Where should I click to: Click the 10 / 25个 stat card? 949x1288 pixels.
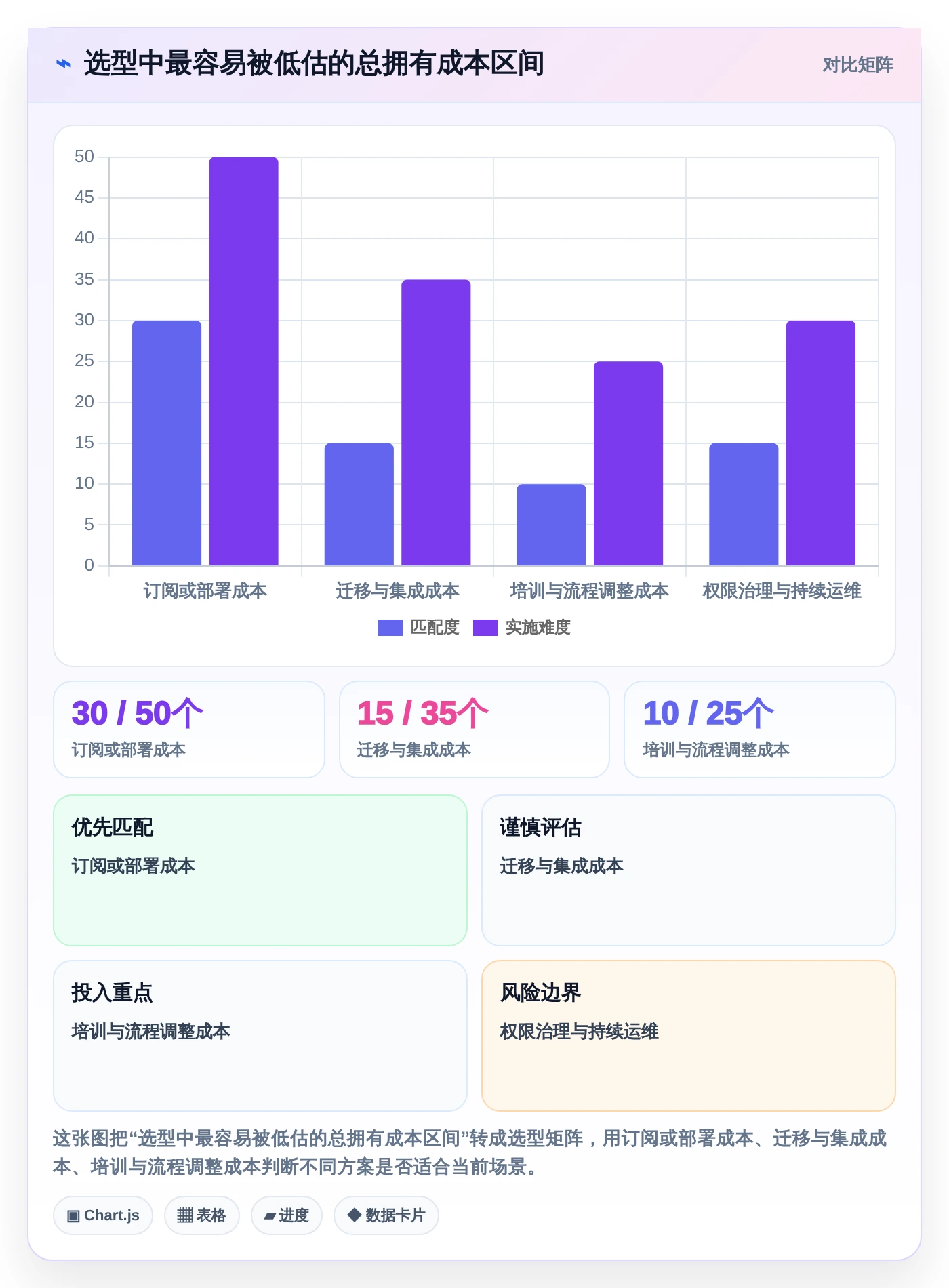click(760, 729)
